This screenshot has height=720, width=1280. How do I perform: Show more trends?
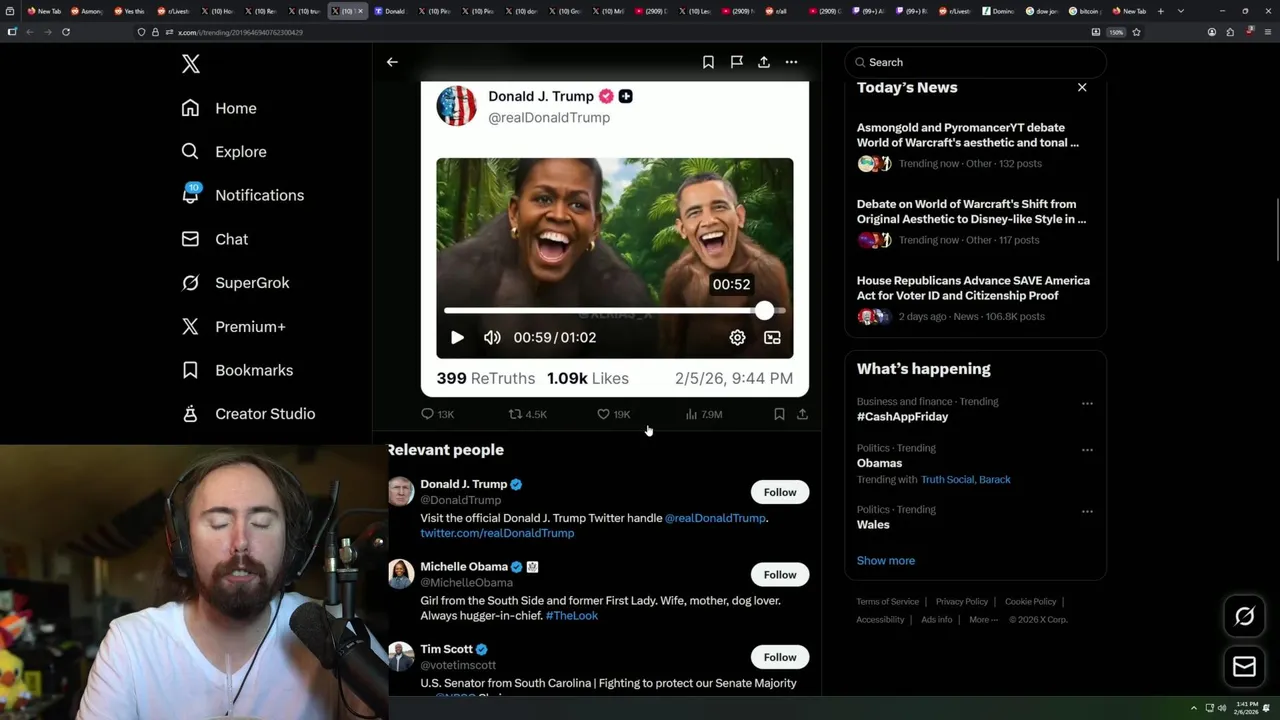[x=886, y=561]
